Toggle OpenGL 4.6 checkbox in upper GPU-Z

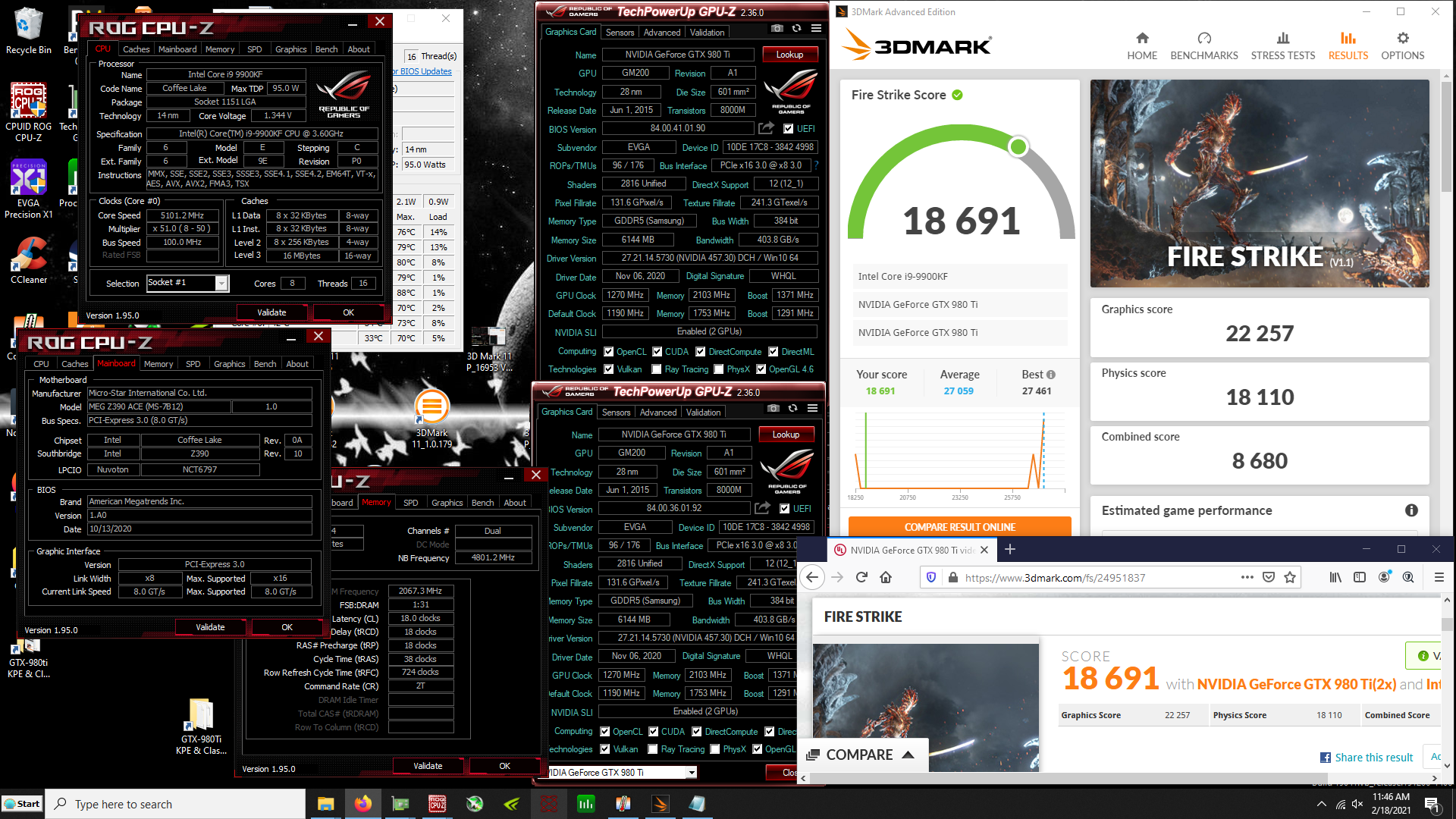click(x=761, y=369)
